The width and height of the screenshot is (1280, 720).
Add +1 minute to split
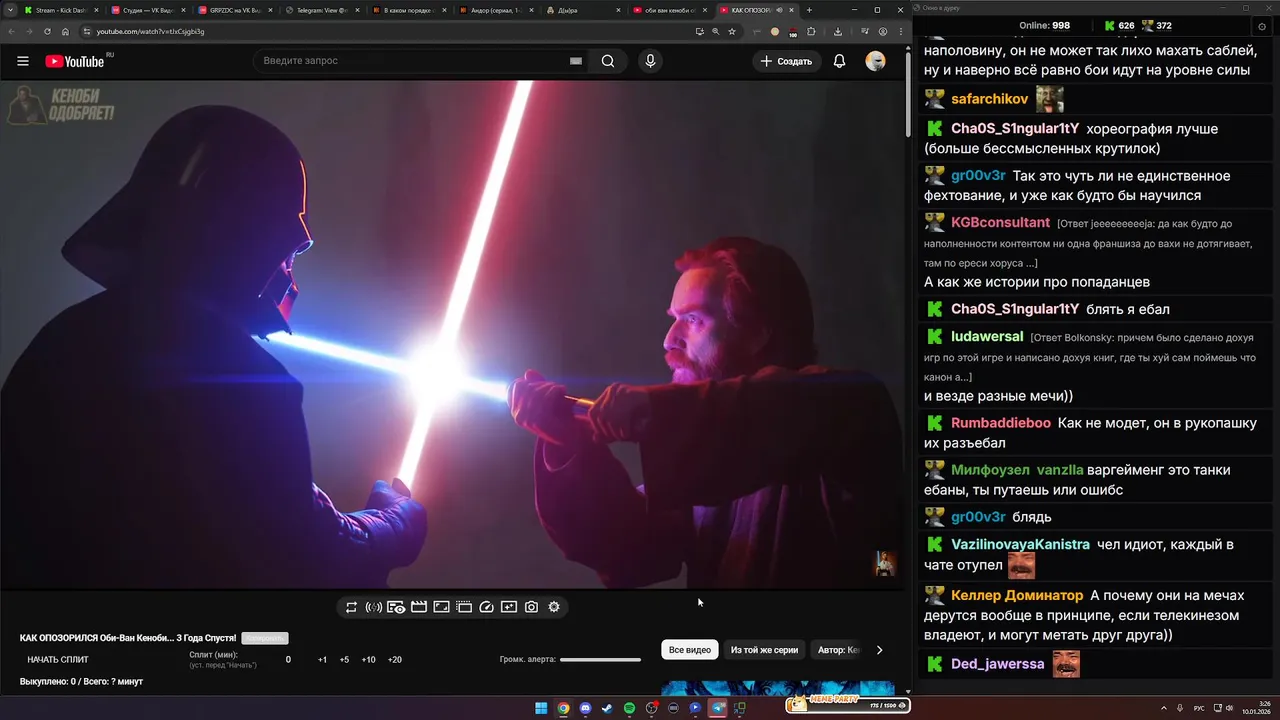[322, 660]
